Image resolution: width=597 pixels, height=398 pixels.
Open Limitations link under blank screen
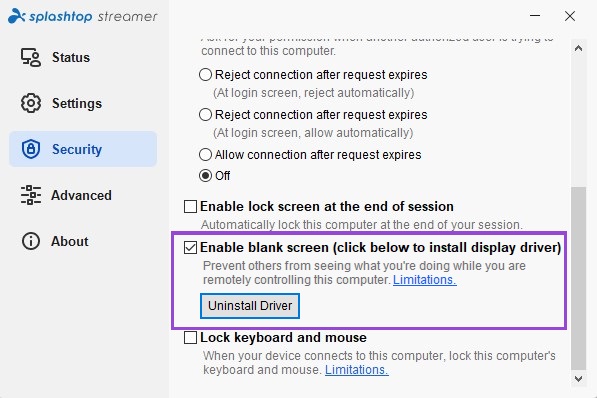point(425,280)
